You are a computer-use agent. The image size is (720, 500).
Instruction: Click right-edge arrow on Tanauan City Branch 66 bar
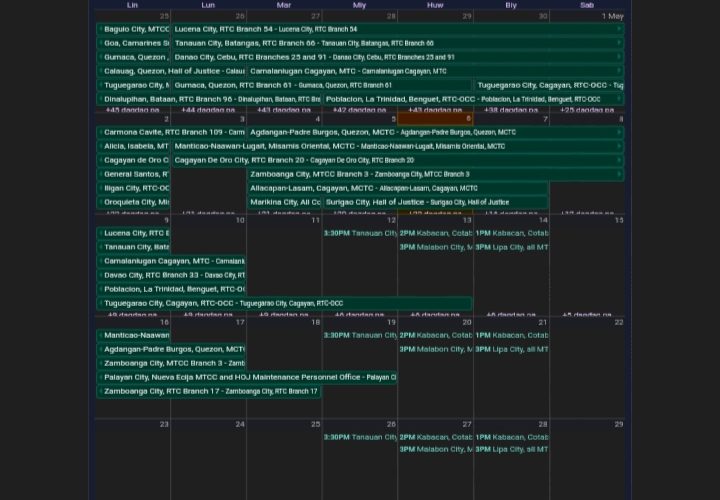coord(619,43)
